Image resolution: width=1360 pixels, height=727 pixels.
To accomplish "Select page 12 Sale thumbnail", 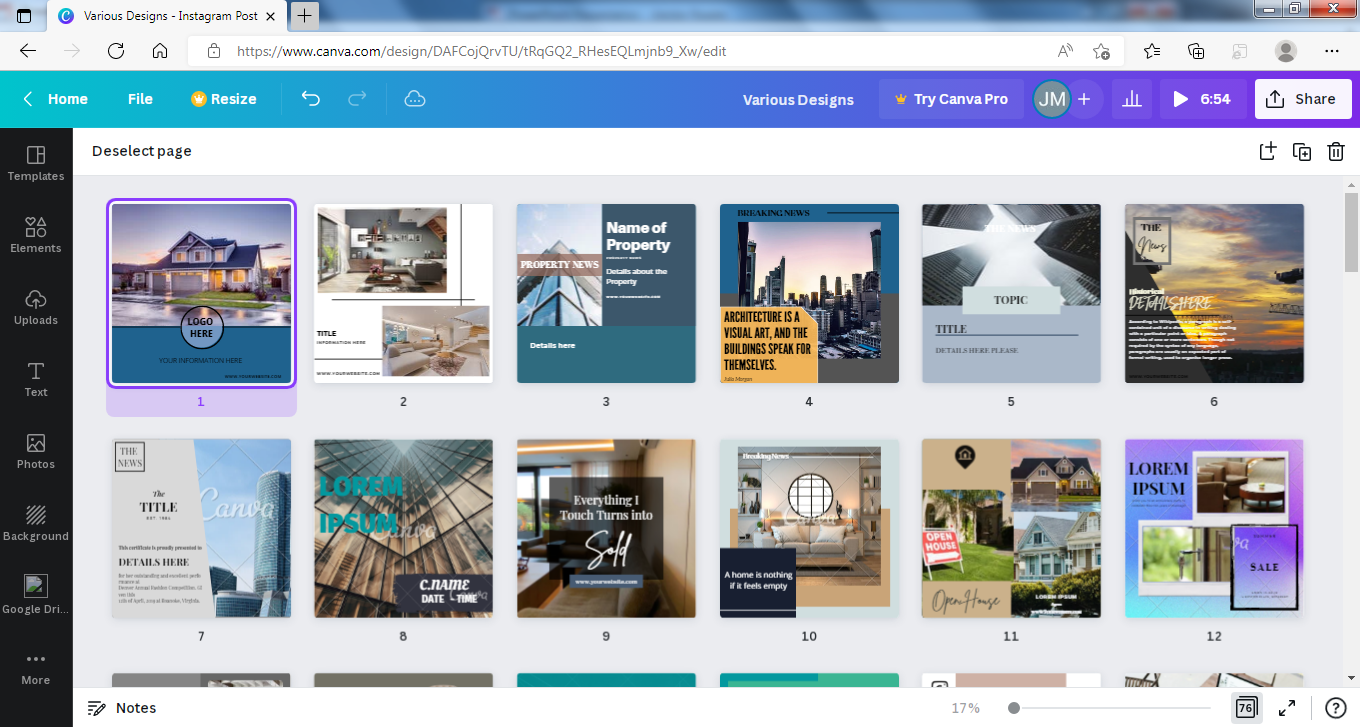I will coord(1214,528).
